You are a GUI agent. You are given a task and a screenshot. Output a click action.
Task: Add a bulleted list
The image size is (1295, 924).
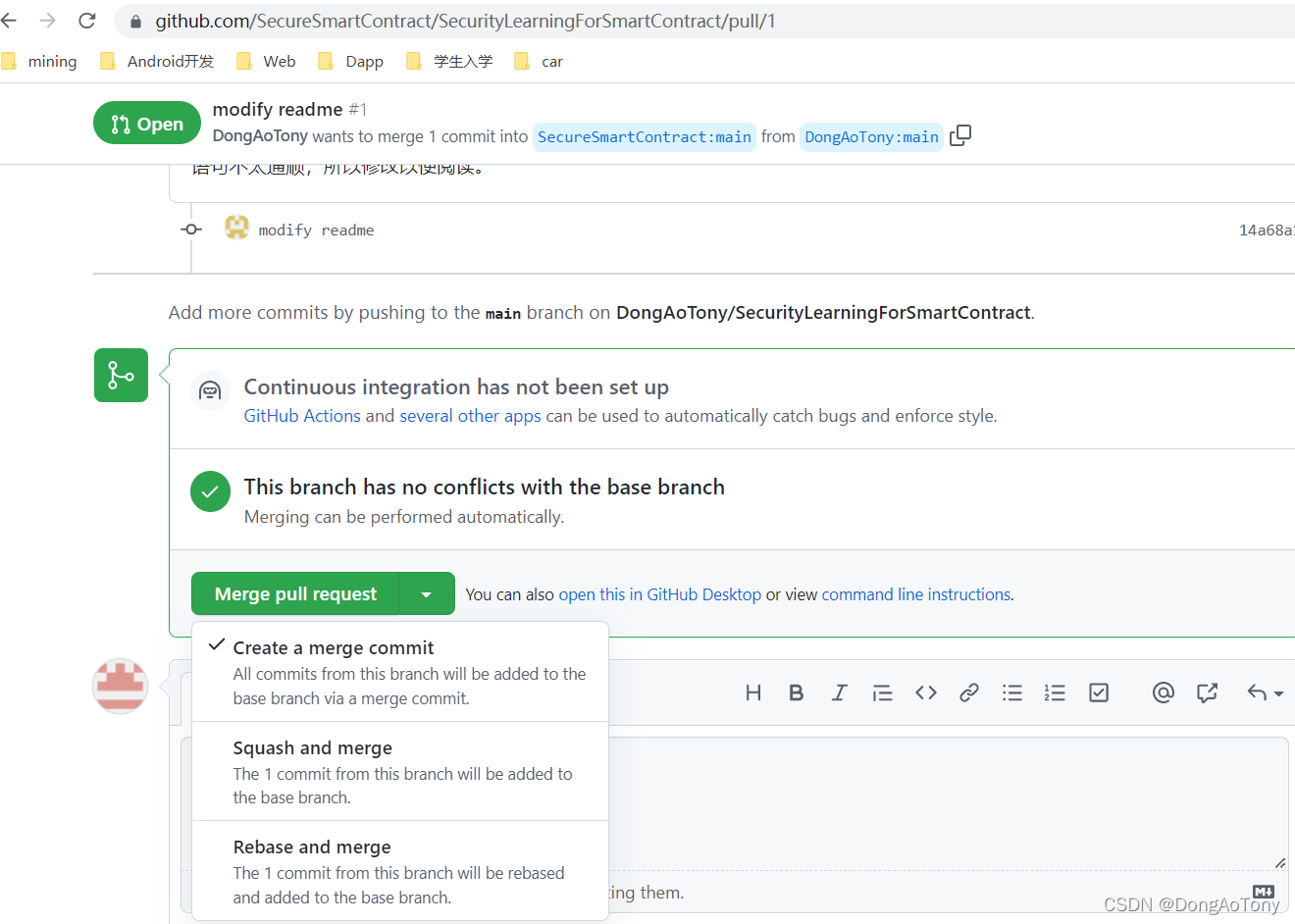pos(1012,693)
